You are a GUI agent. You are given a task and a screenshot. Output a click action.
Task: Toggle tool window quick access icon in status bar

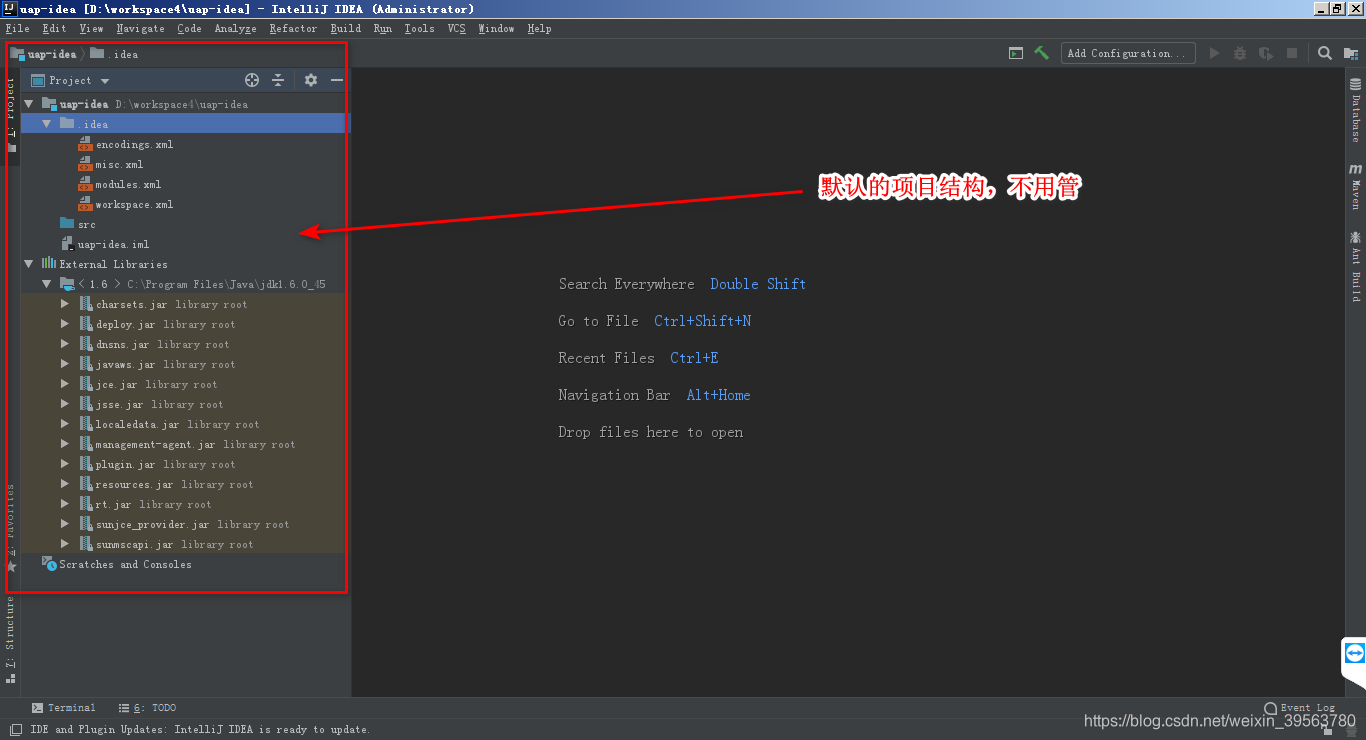[x=15, y=729]
